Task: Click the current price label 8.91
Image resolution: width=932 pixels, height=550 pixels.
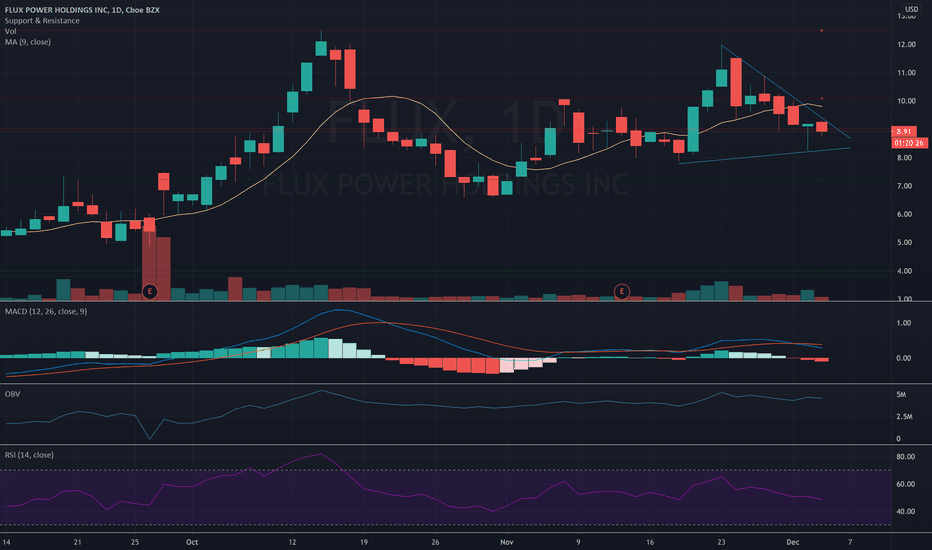Action: tap(903, 131)
